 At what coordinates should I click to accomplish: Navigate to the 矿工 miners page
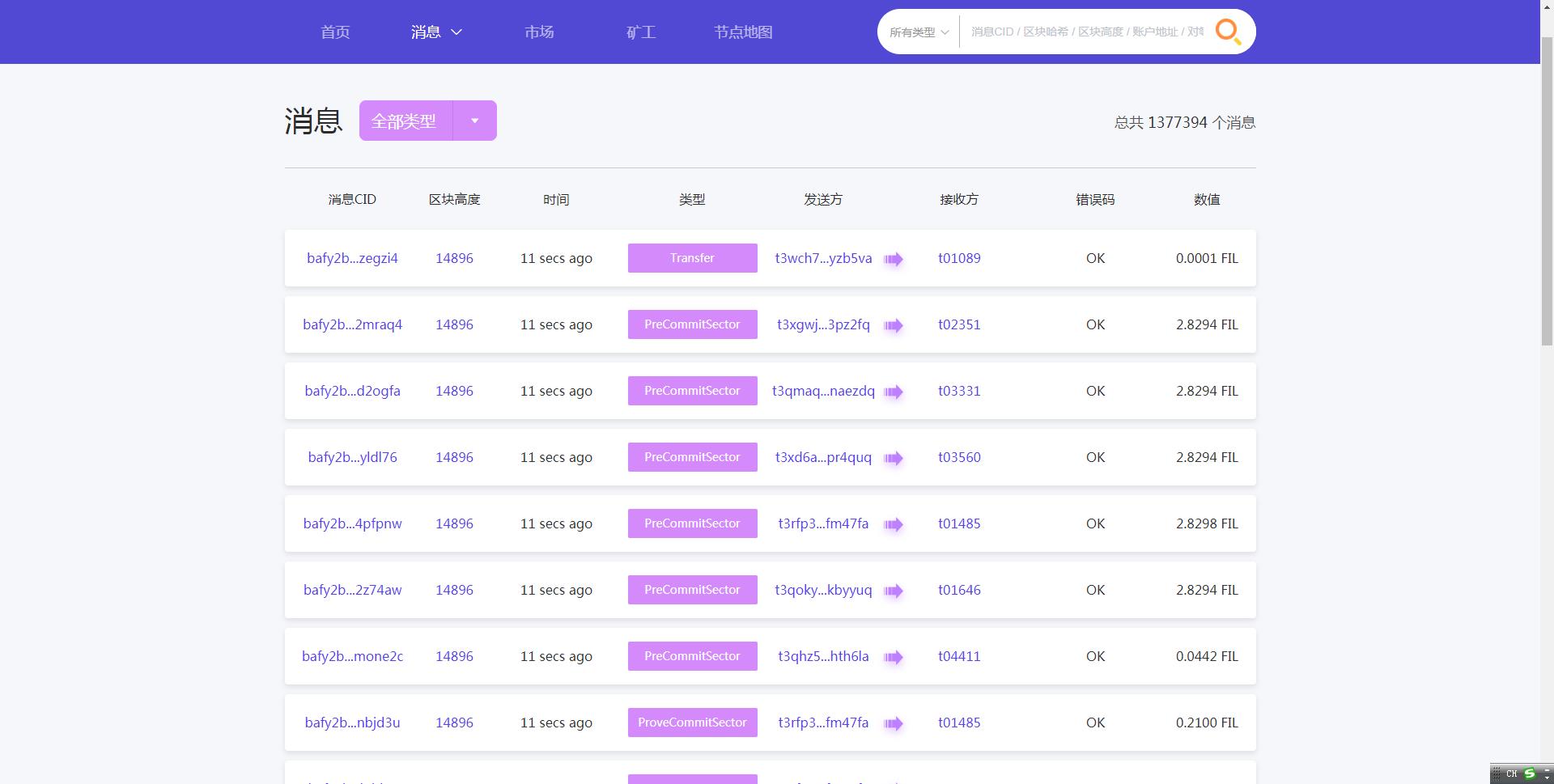tap(640, 32)
